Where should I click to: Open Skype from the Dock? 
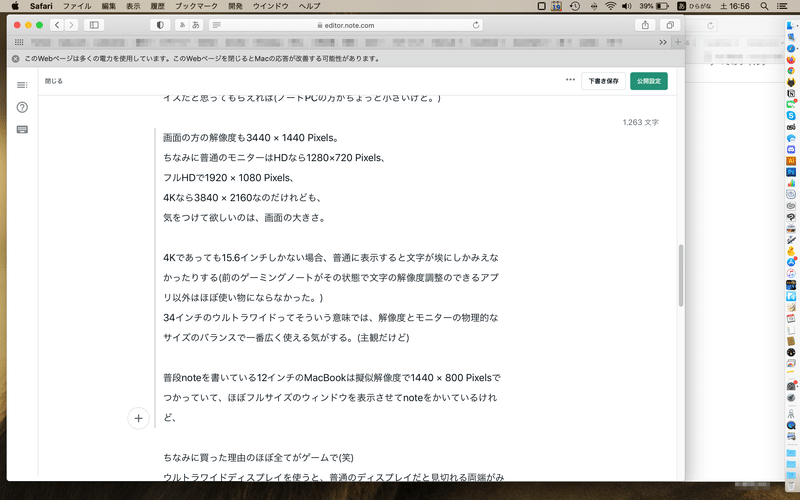791,116
